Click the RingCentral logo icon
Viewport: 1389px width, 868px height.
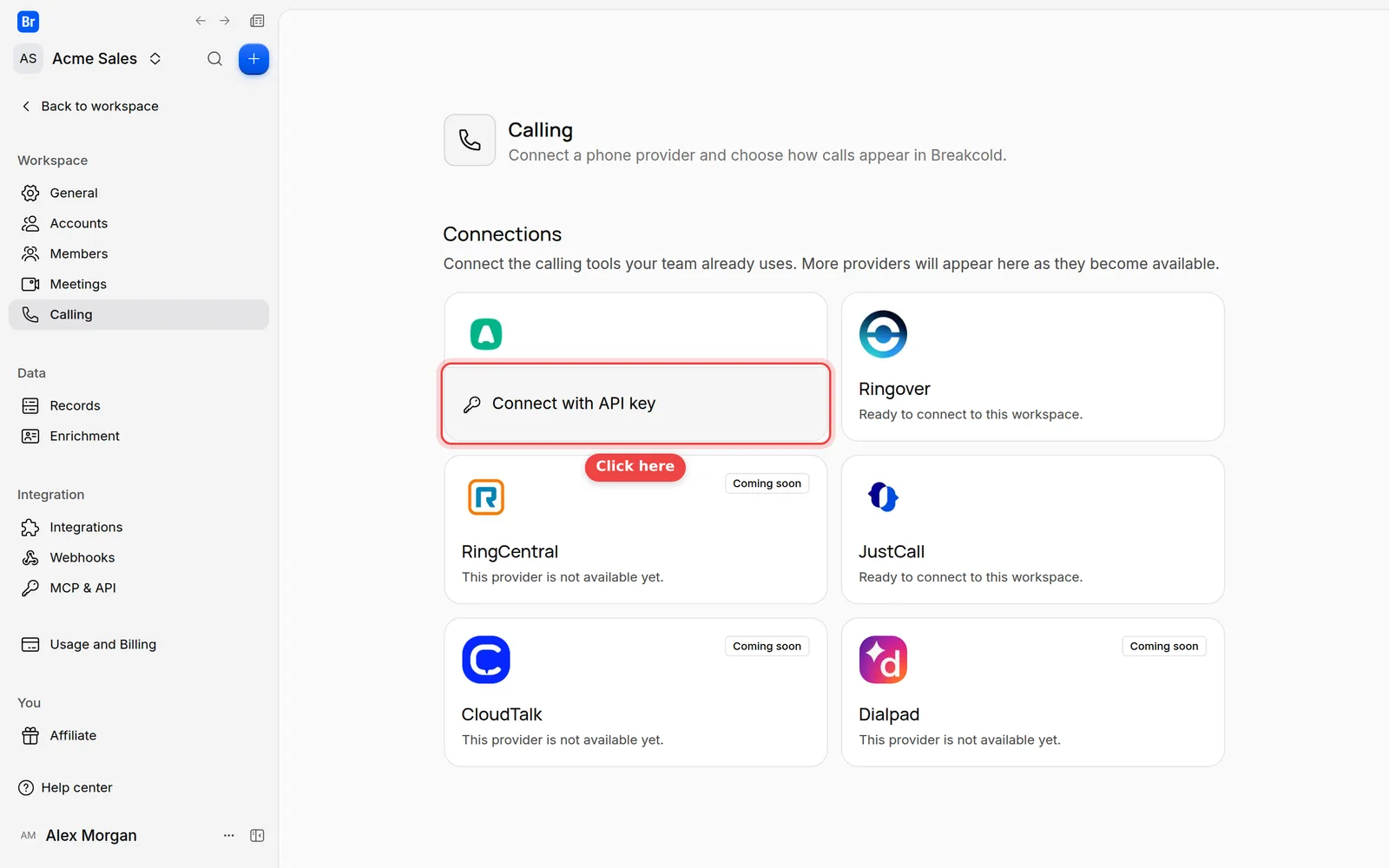486,496
